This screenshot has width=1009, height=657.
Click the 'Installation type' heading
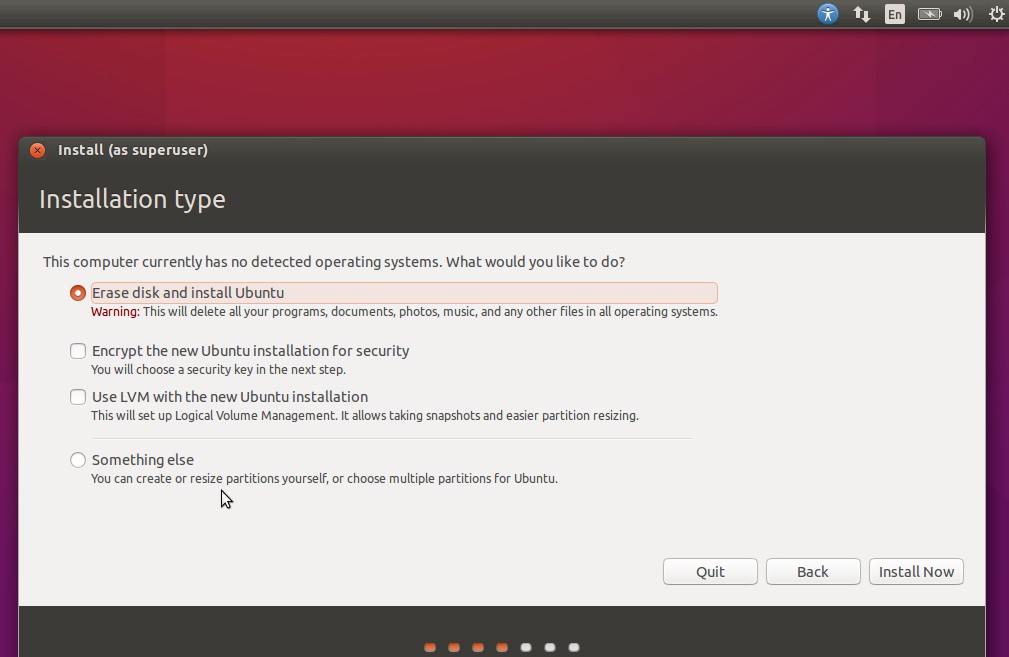[x=133, y=199]
